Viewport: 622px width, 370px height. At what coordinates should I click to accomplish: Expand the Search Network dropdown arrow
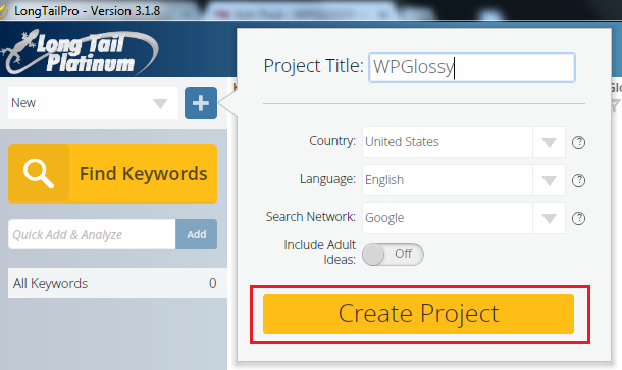[549, 218]
